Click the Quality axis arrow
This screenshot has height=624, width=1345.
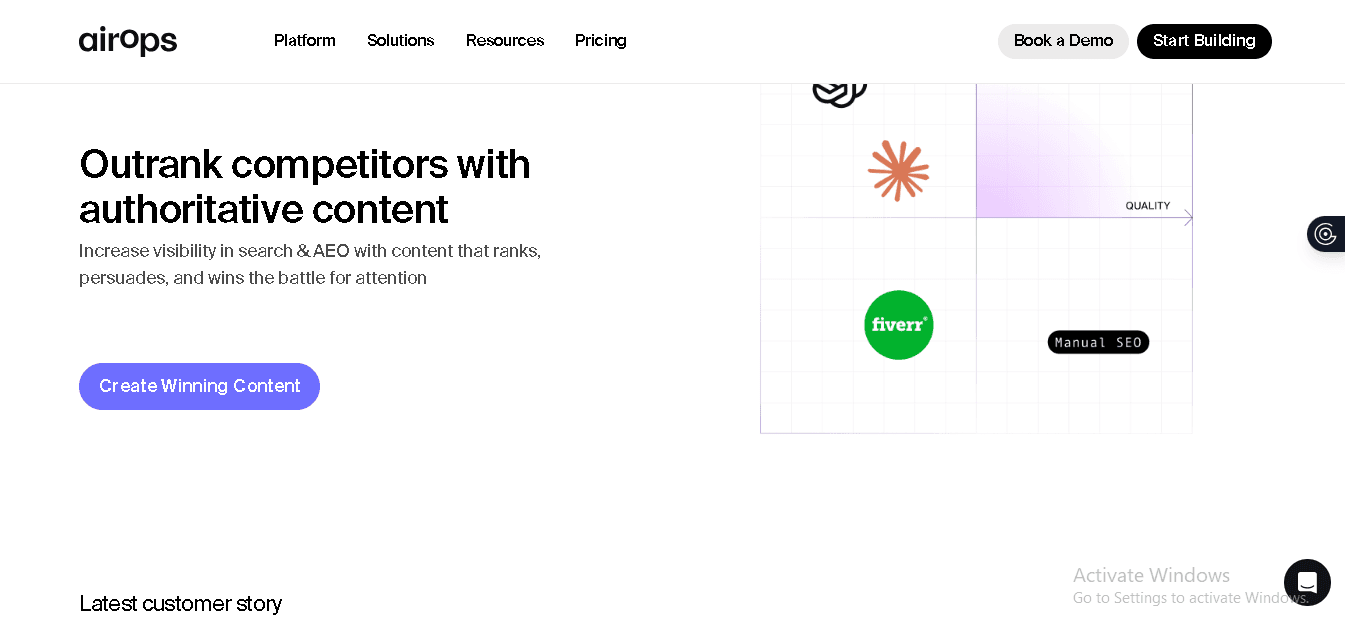tap(1187, 218)
